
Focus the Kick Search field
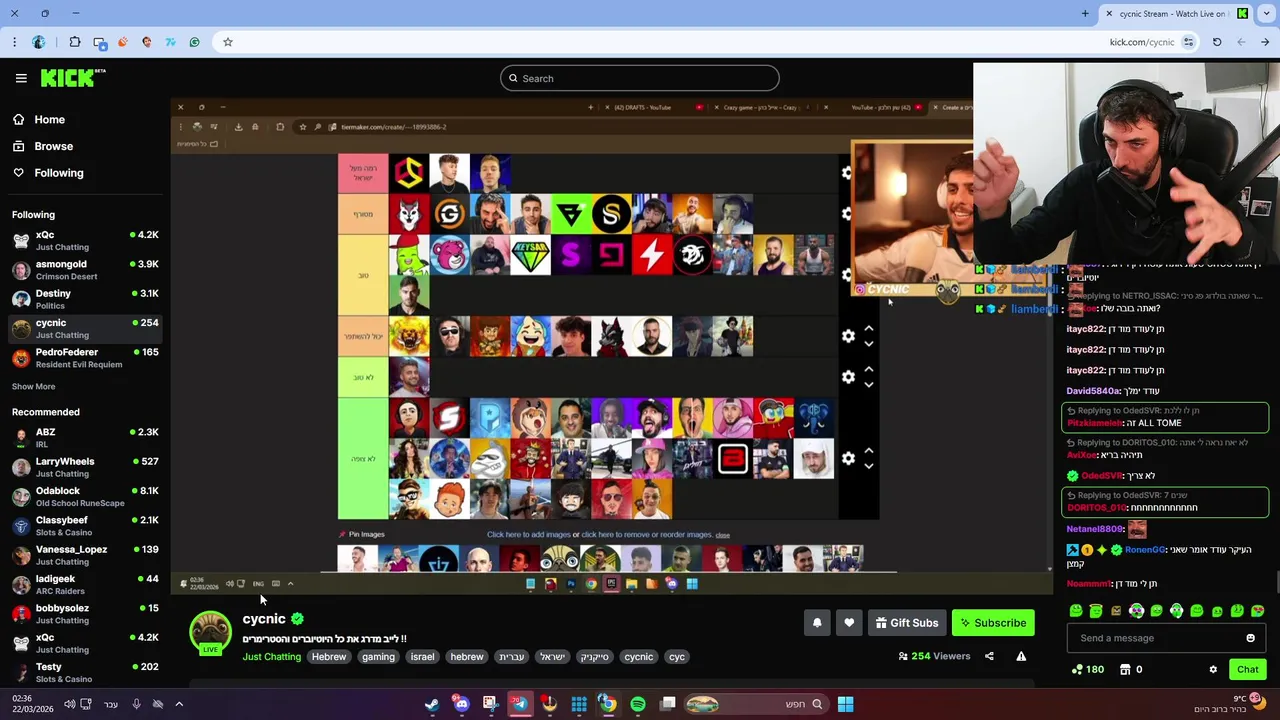640,78
